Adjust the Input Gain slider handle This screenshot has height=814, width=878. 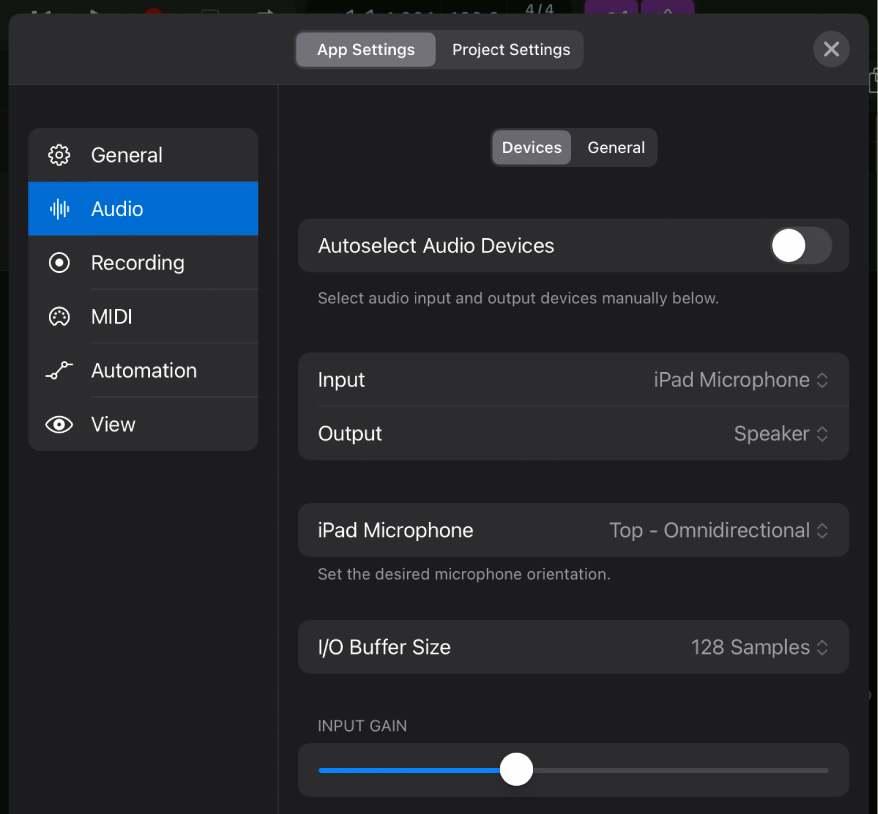click(x=516, y=769)
